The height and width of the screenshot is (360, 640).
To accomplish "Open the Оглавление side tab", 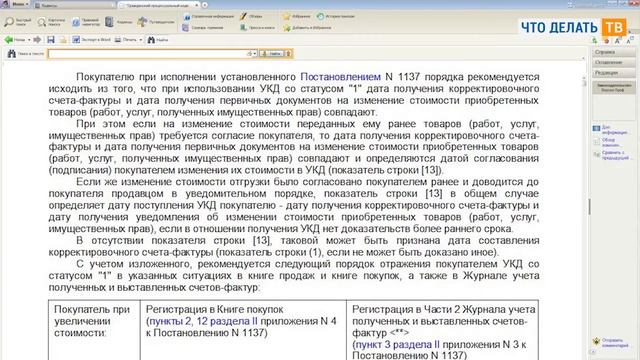I will pyautogui.click(x=613, y=62).
